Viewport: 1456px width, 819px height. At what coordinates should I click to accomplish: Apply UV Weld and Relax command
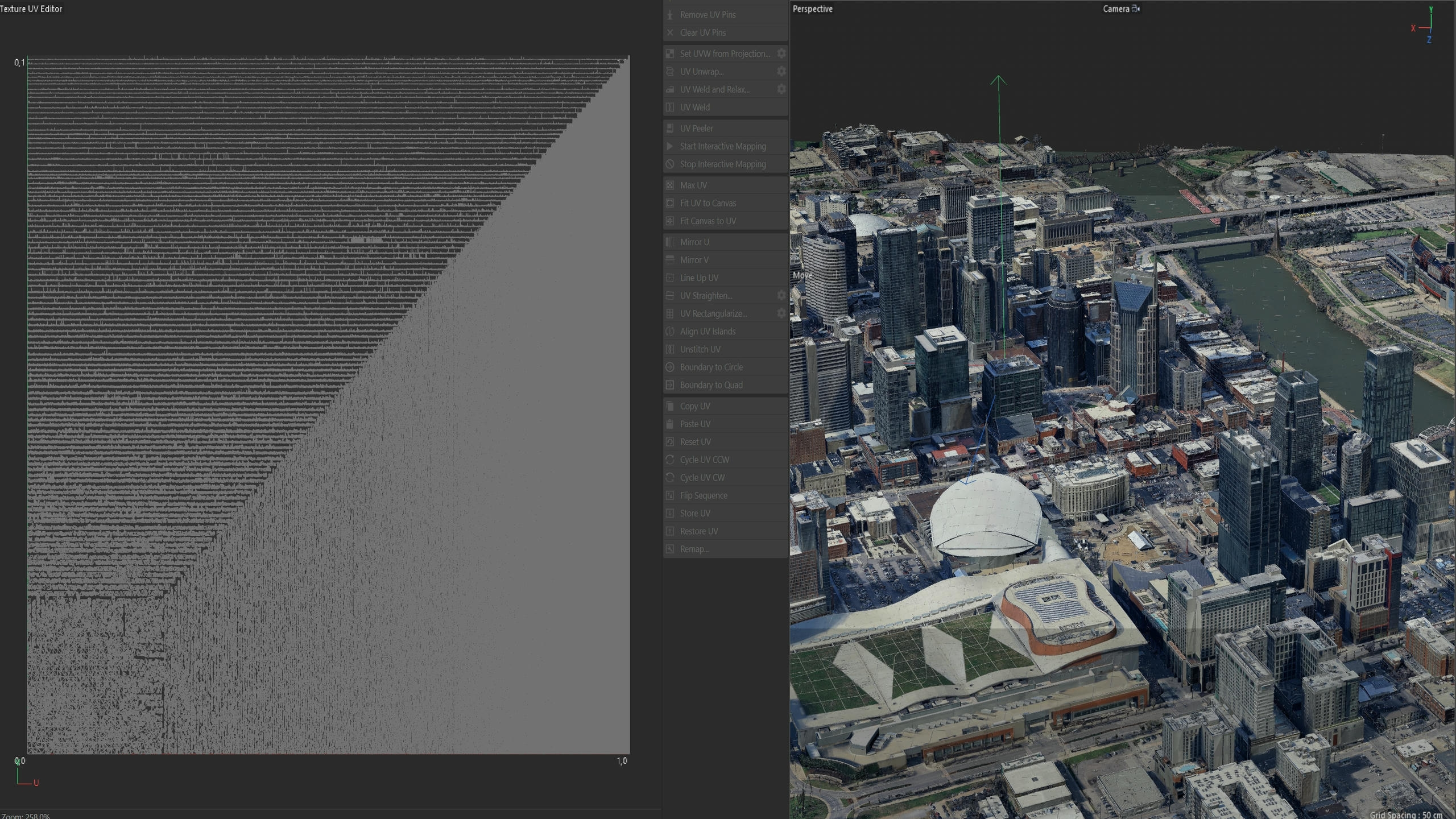[x=718, y=89]
